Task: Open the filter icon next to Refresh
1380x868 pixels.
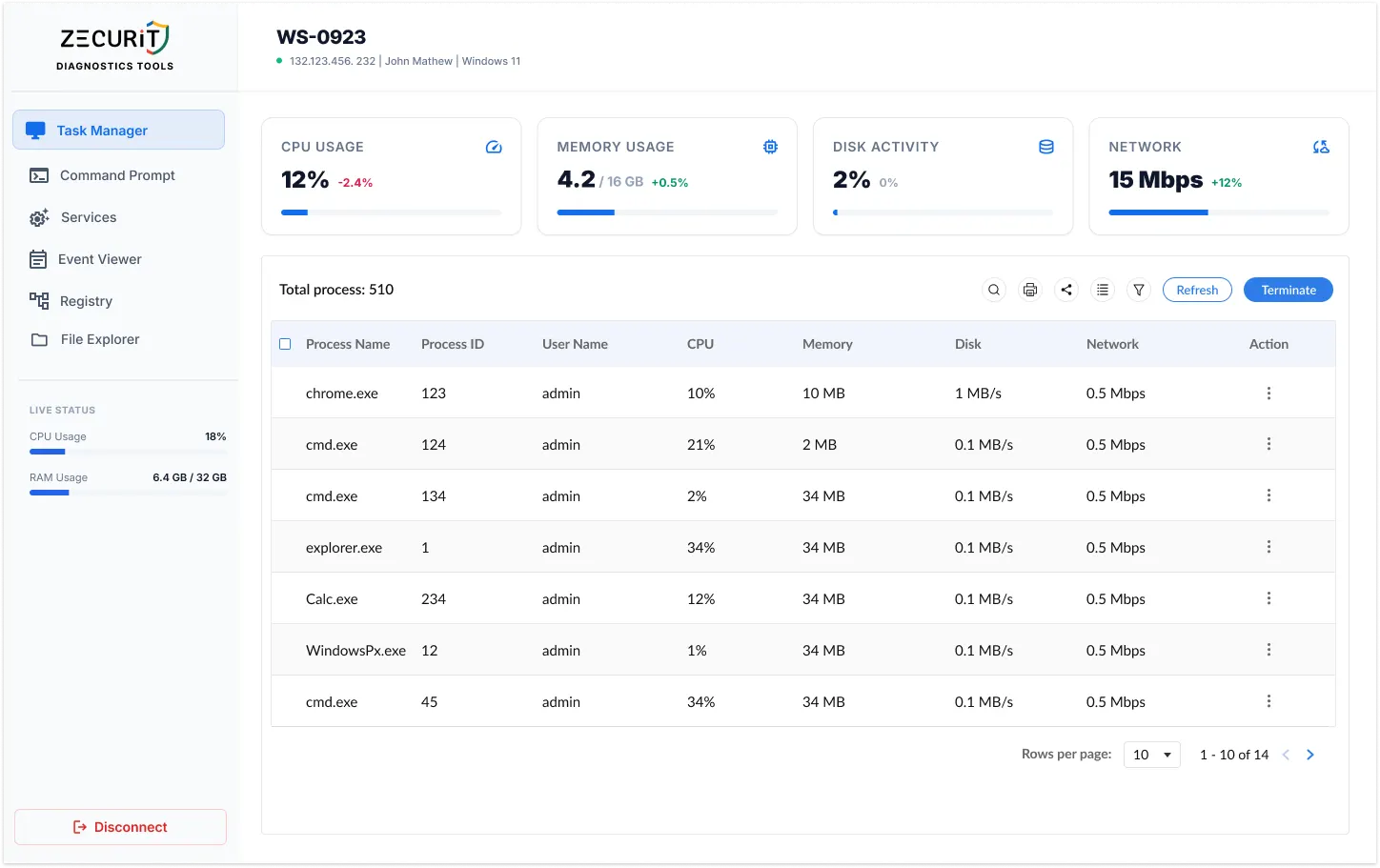Action: point(1139,290)
